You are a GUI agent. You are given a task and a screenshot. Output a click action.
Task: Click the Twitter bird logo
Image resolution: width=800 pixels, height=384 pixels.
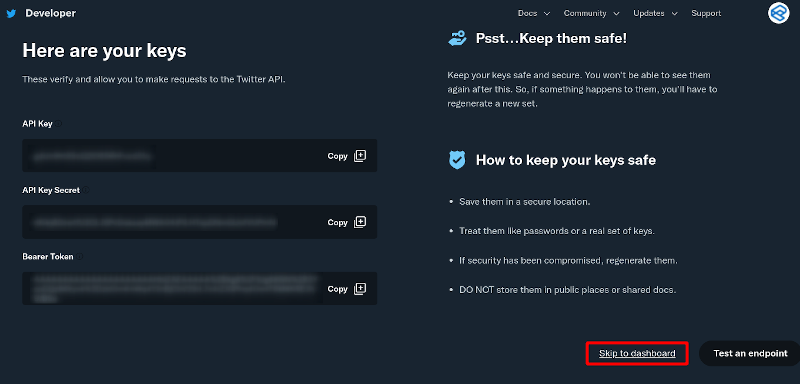[x=11, y=14]
